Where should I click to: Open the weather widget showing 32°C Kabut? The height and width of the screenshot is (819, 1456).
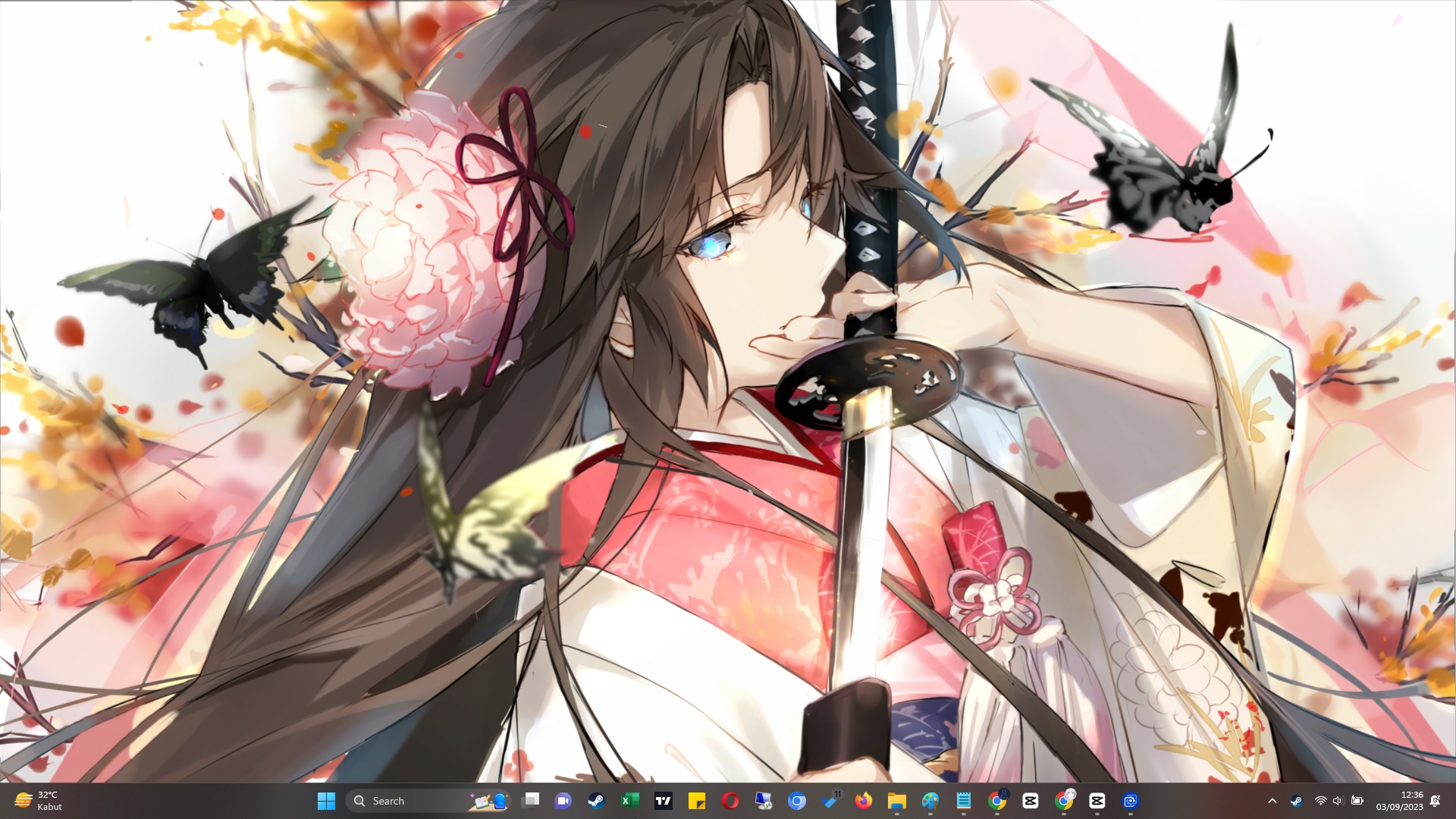tap(38, 801)
